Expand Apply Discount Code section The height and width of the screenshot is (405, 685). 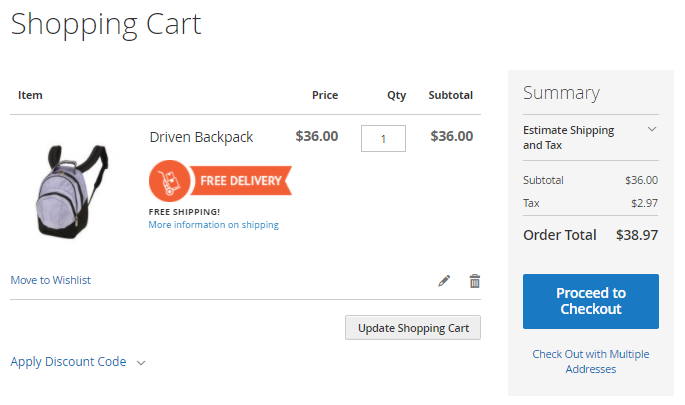point(68,362)
